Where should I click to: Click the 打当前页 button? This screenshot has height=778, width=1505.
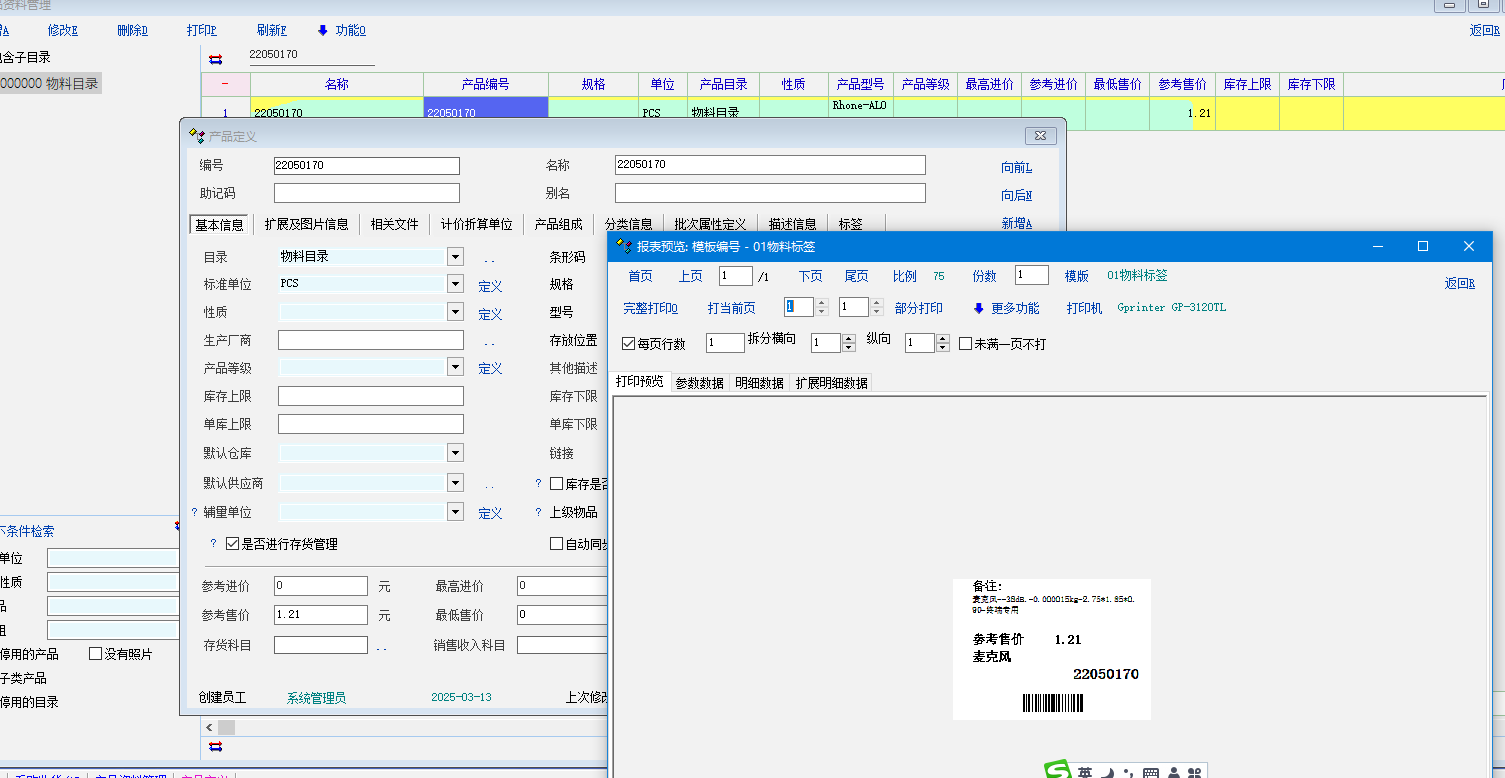731,308
